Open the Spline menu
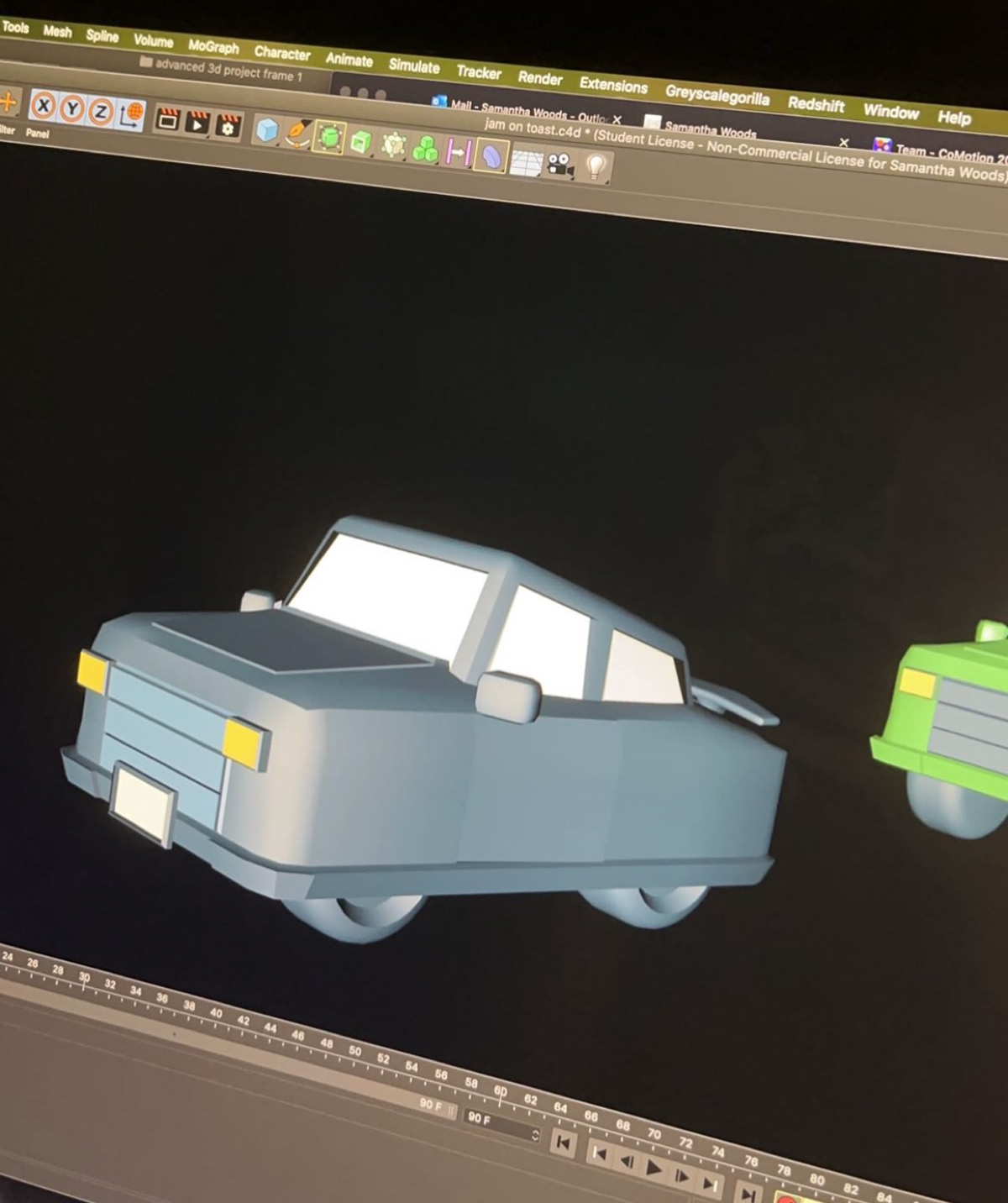 (102, 36)
